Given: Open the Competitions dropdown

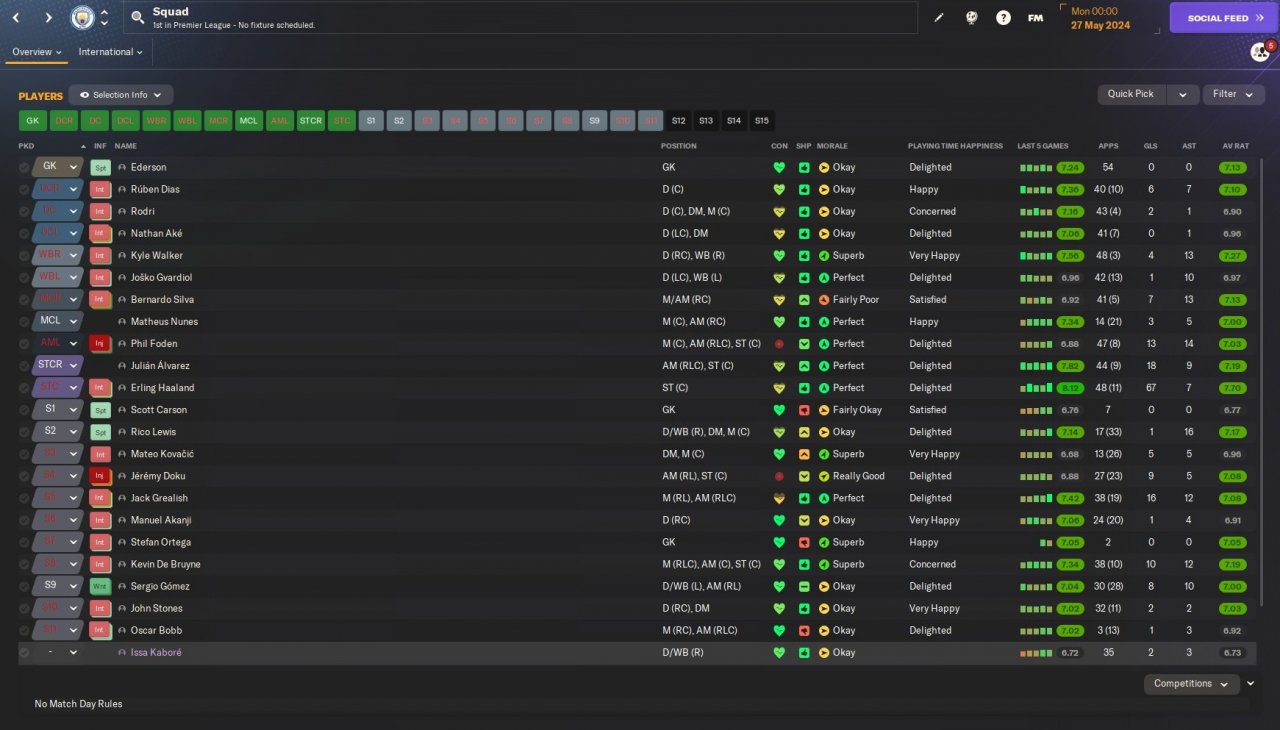Looking at the screenshot, I should [1191, 684].
